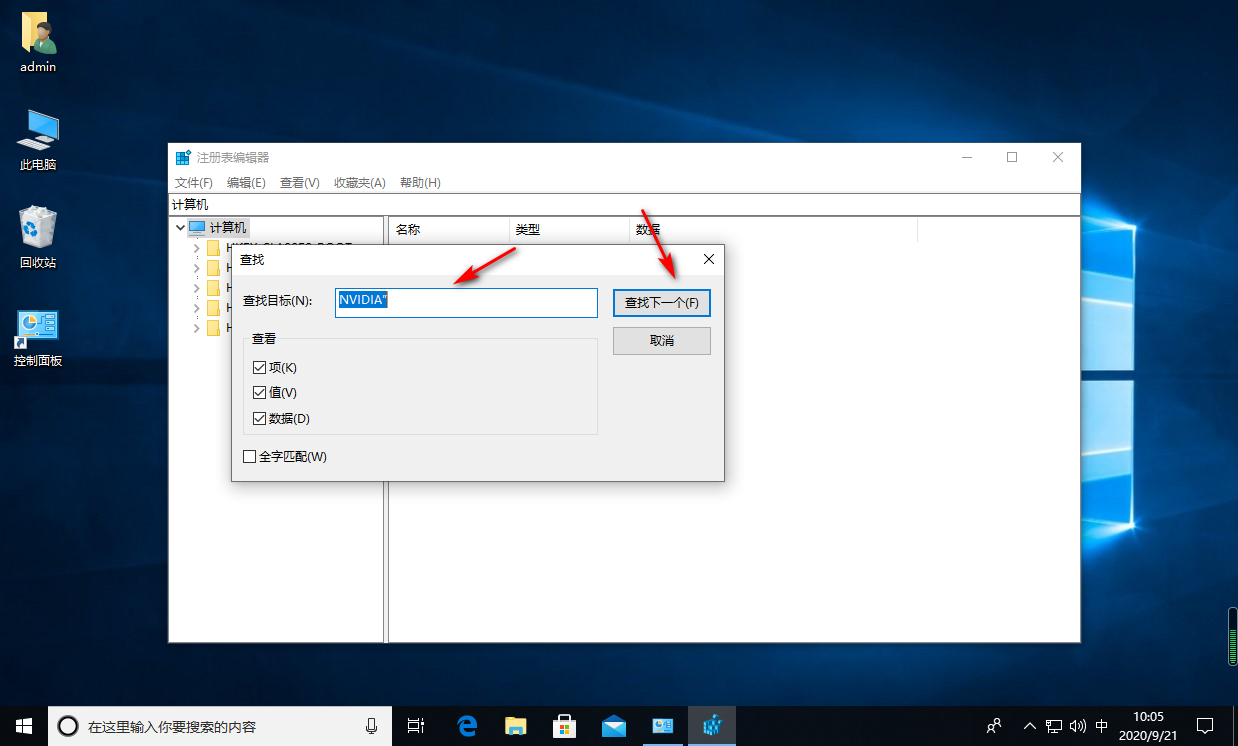Collapse the 计算机 tree root node
This screenshot has height=746, width=1238.
point(180,228)
